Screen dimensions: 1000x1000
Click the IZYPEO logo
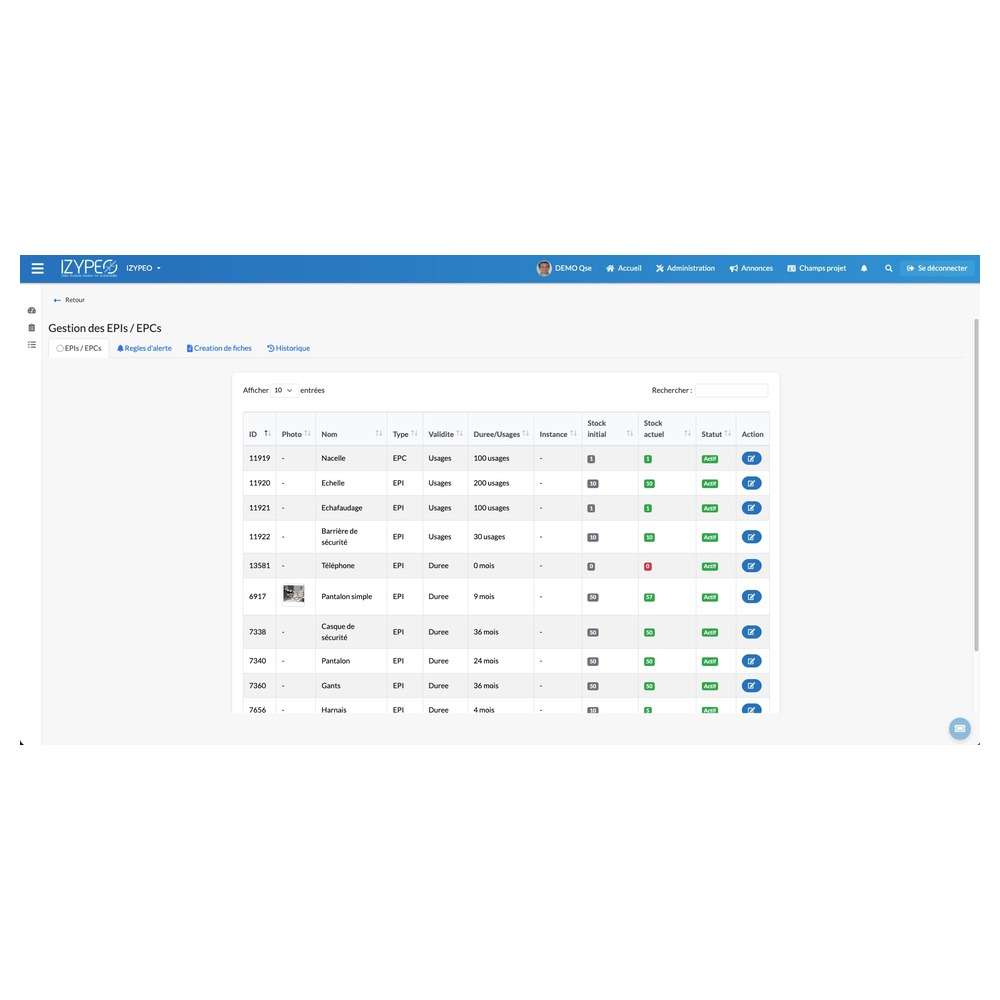pos(89,268)
